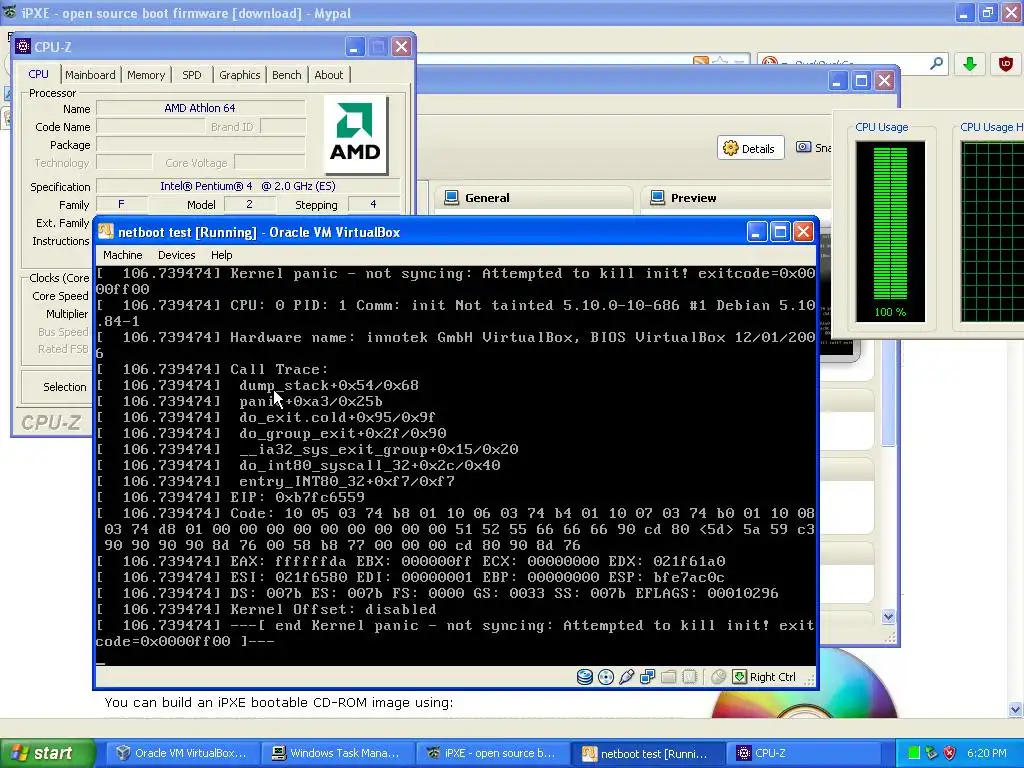Screen dimensions: 1024x768
Task: Switch to the Memory tab in CPU-Z
Action: 146,74
